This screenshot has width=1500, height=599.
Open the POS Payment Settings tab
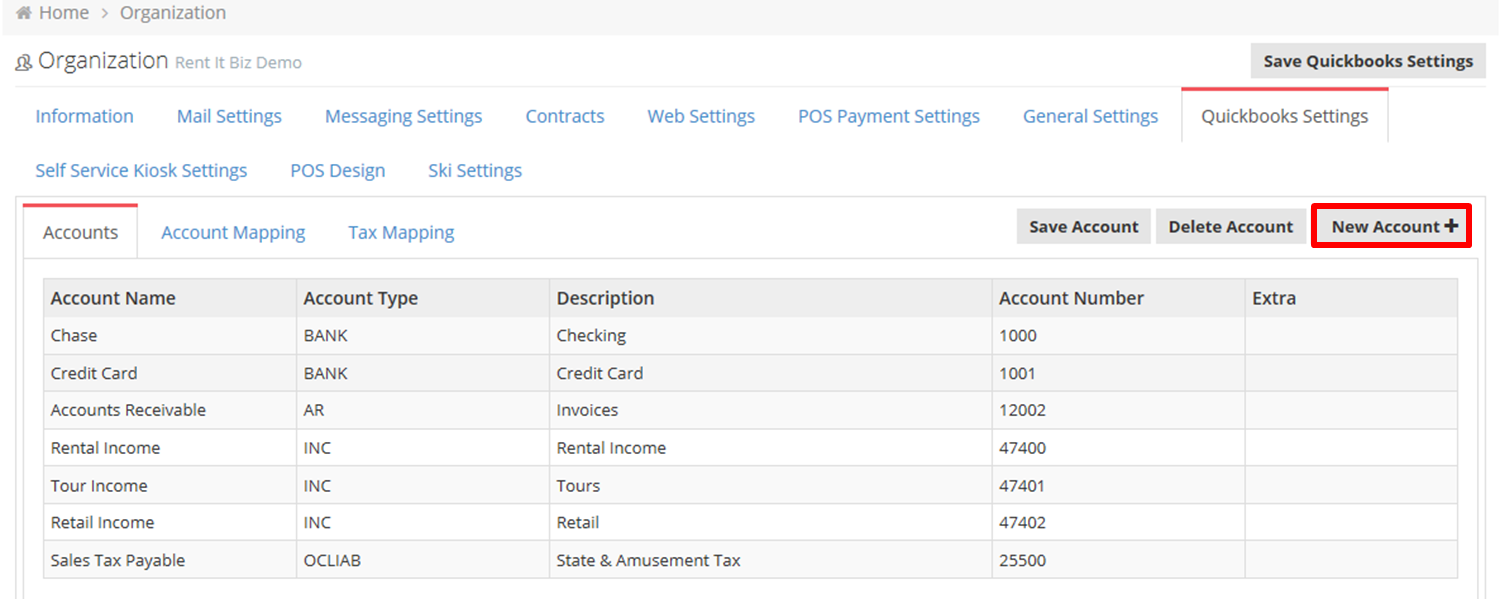[x=889, y=116]
